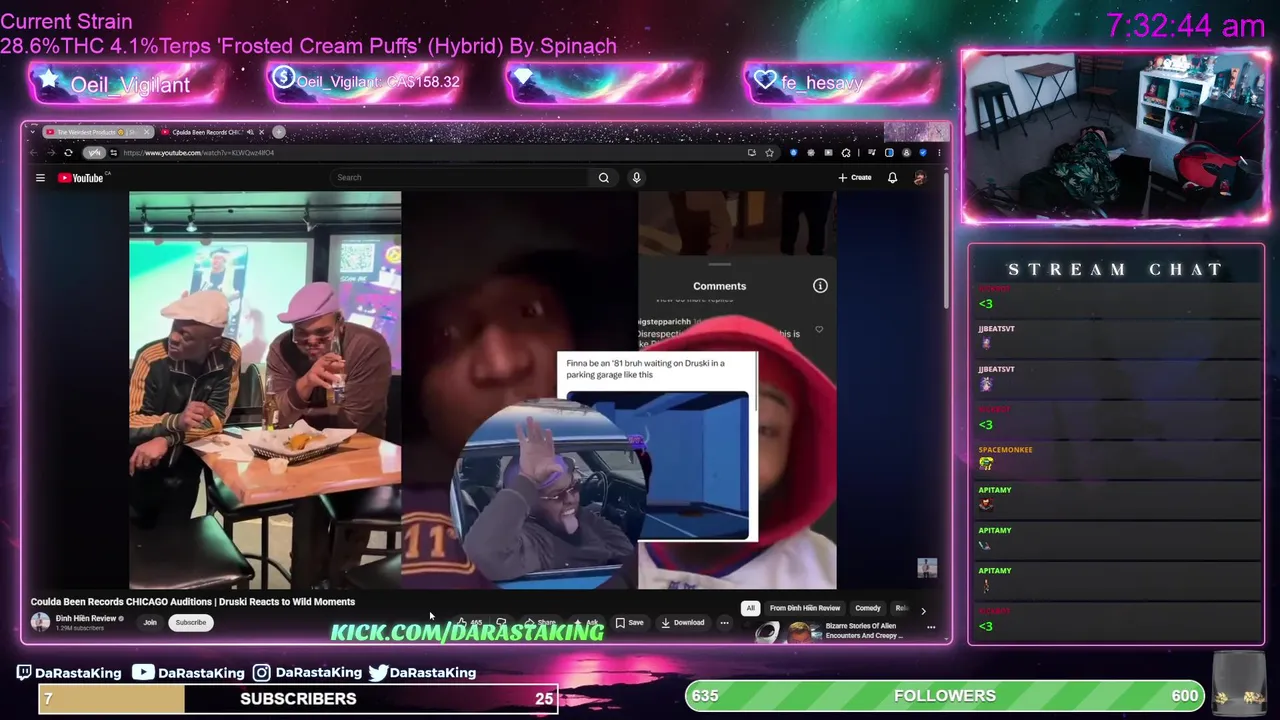Open more actions ellipsis under video

pyautogui.click(x=724, y=622)
